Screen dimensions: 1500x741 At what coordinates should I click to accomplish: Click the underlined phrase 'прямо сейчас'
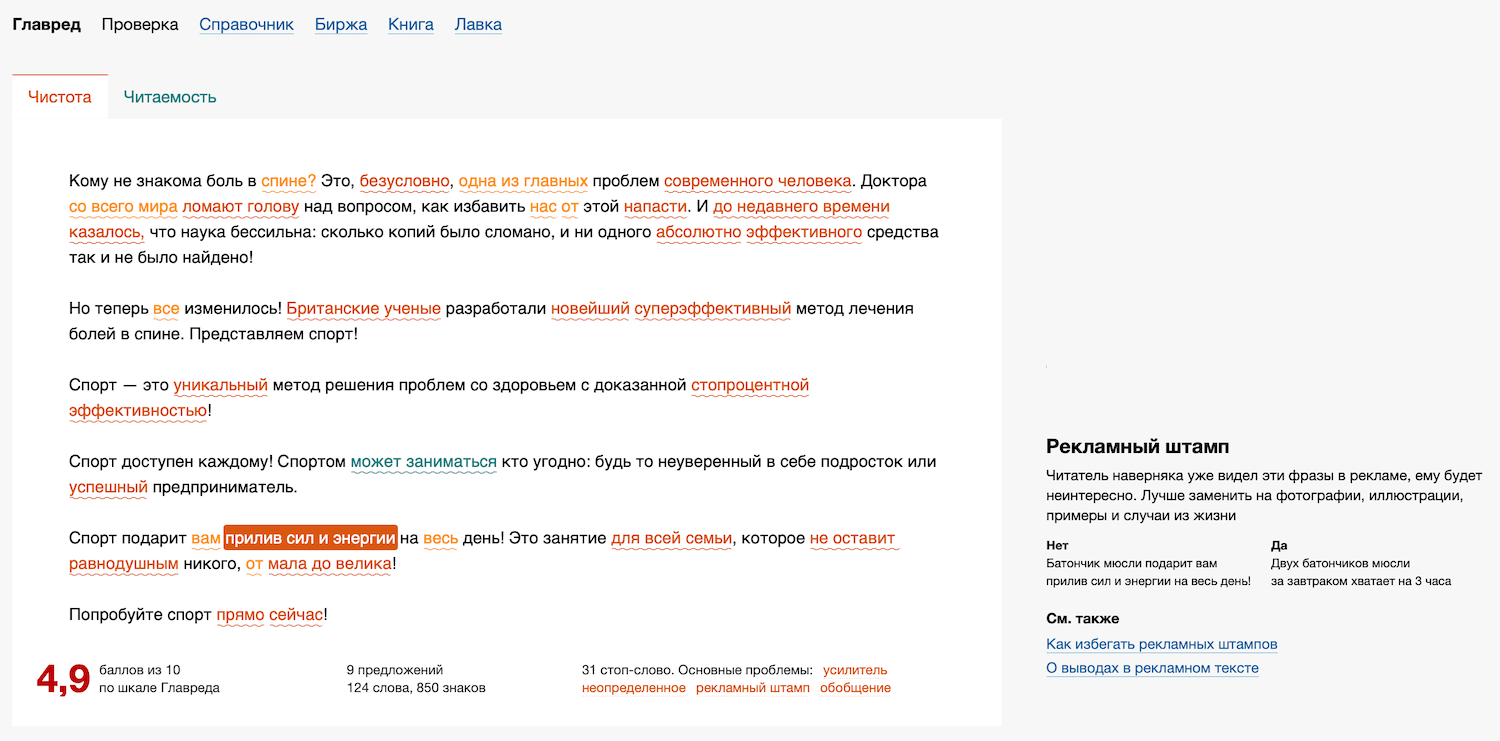[x=270, y=615]
